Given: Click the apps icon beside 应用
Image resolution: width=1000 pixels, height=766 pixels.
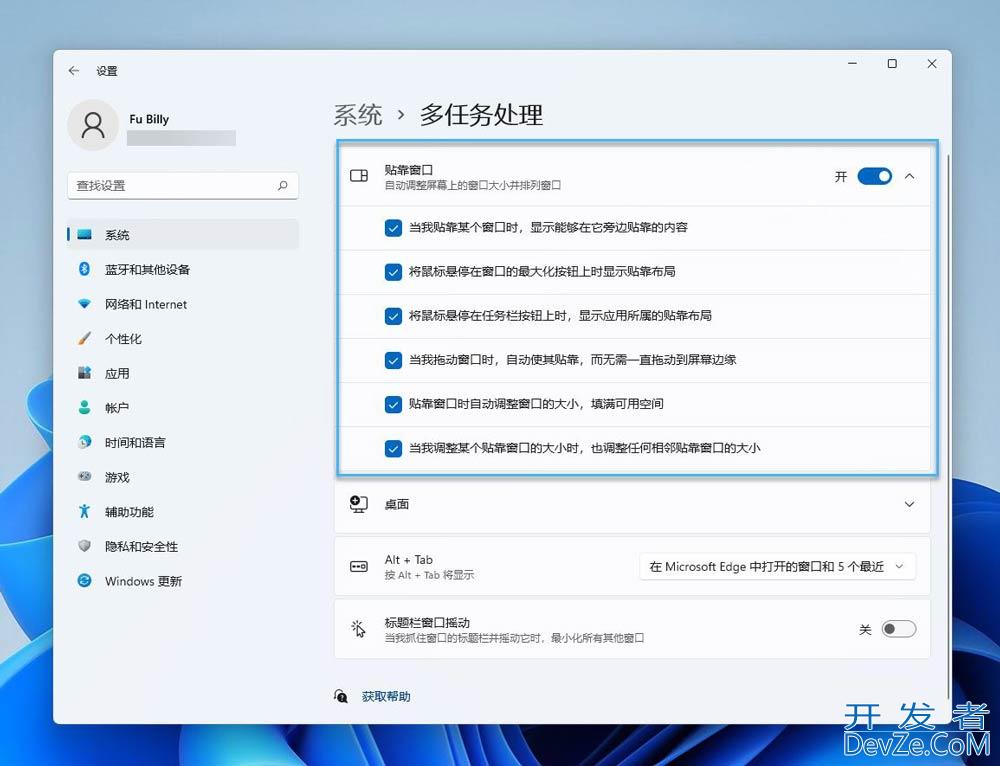Looking at the screenshot, I should [x=84, y=373].
